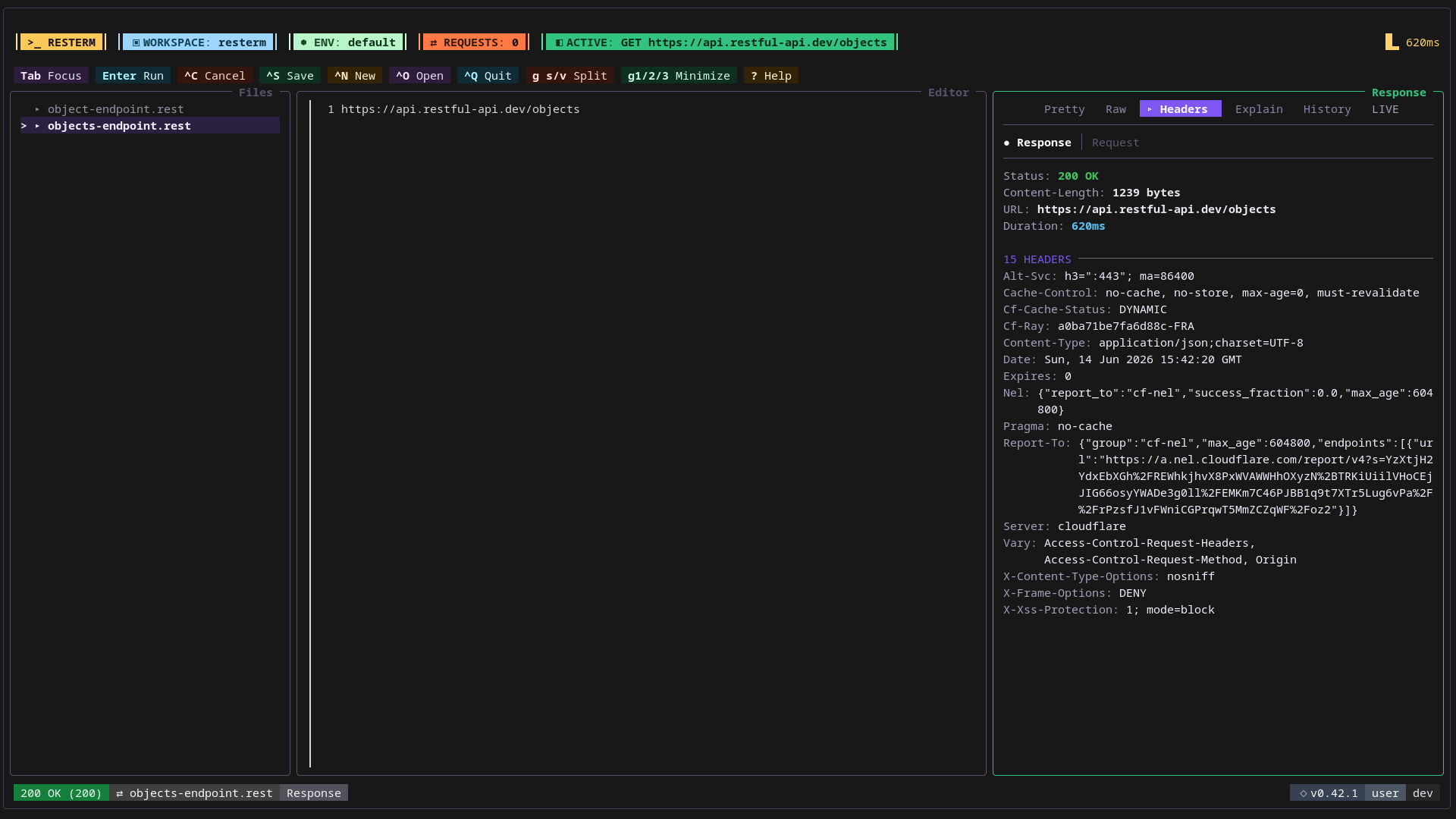Click the Cf-Ray header value

(x=1126, y=326)
